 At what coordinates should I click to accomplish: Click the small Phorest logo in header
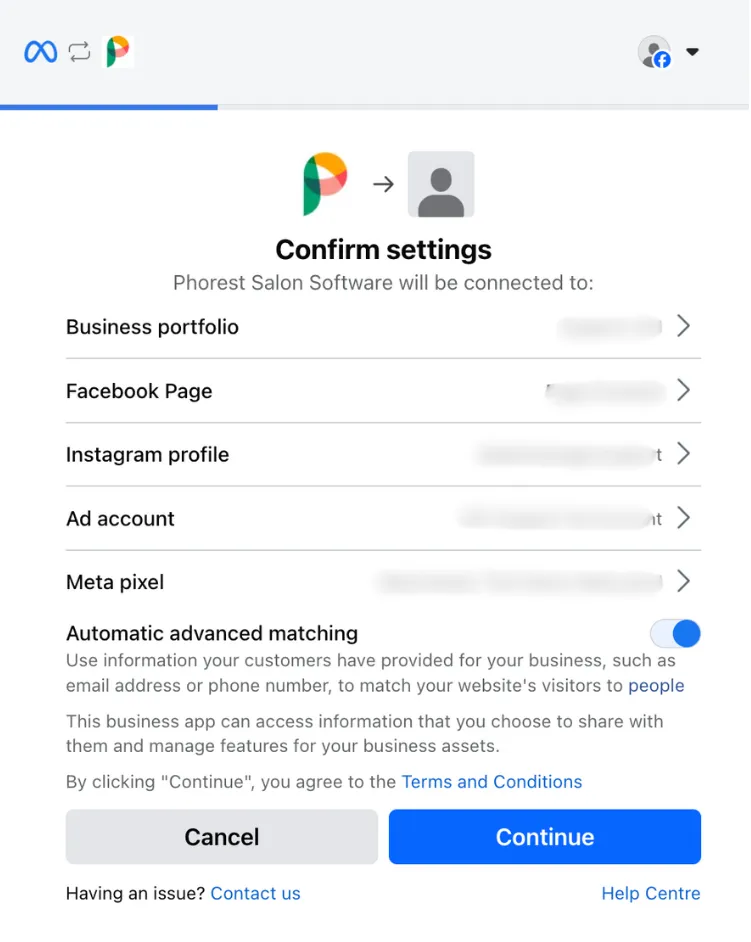pos(118,52)
